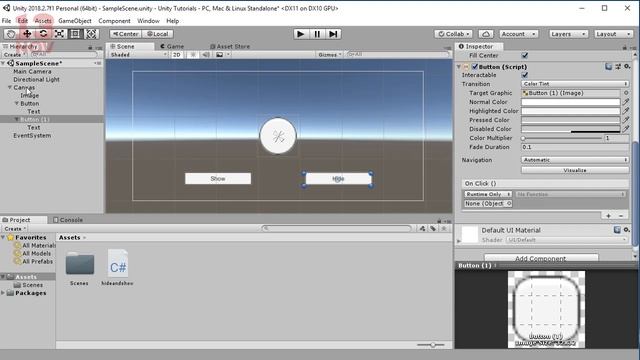Open the Collab button
The height and width of the screenshot is (360, 640).
tap(453, 34)
